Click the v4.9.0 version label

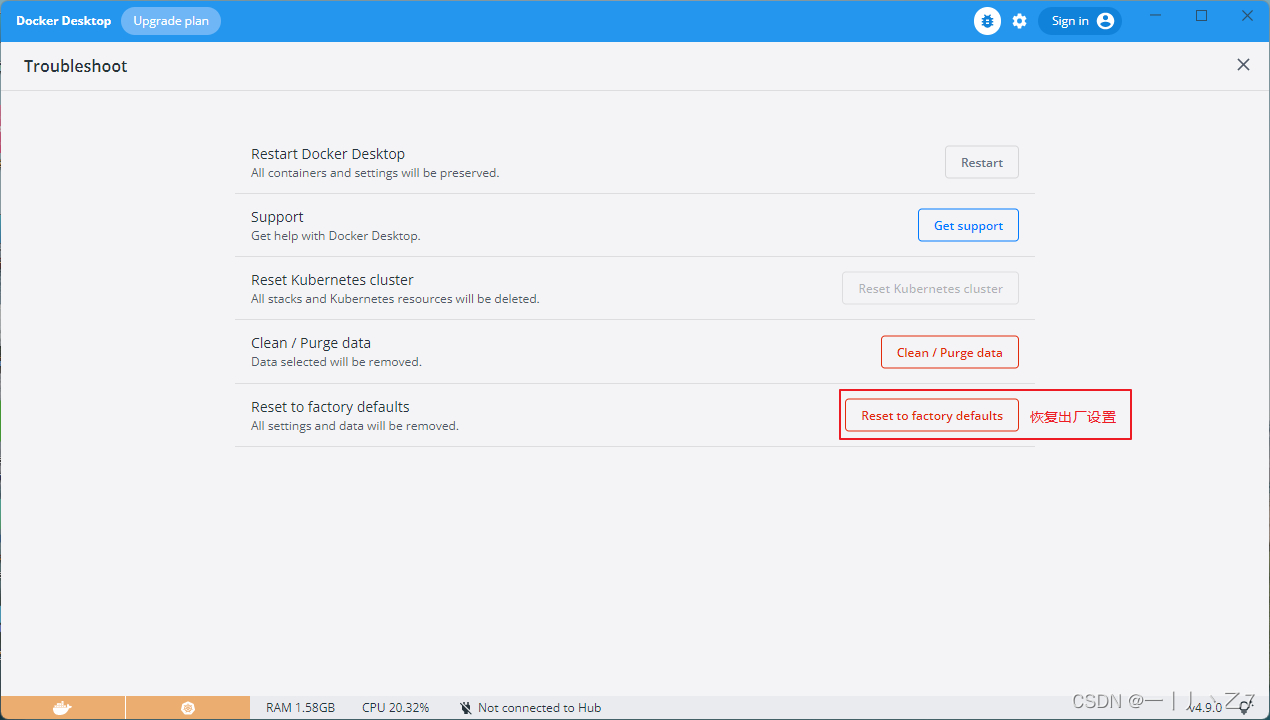point(1205,708)
